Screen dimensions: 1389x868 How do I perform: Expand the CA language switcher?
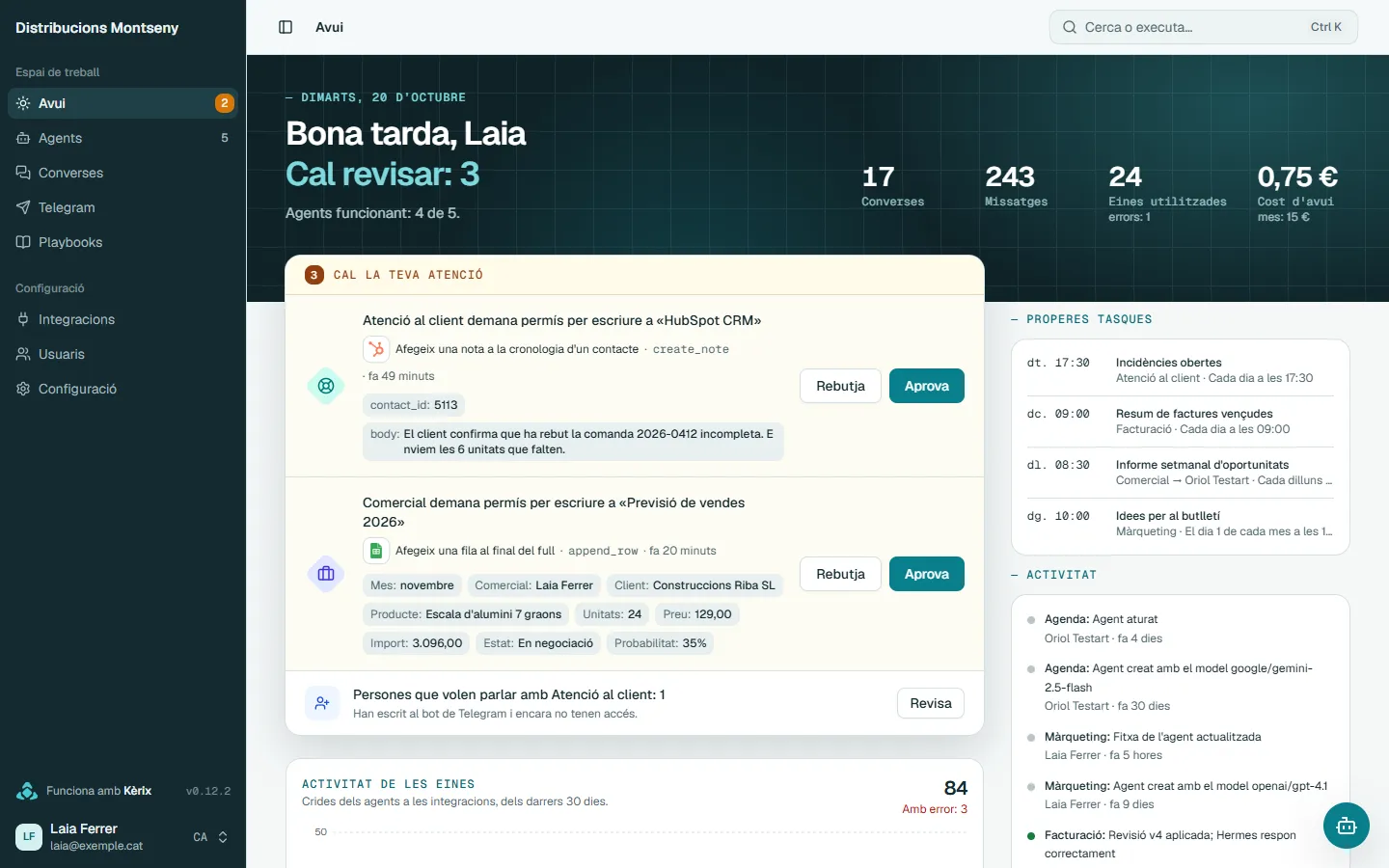(x=210, y=837)
